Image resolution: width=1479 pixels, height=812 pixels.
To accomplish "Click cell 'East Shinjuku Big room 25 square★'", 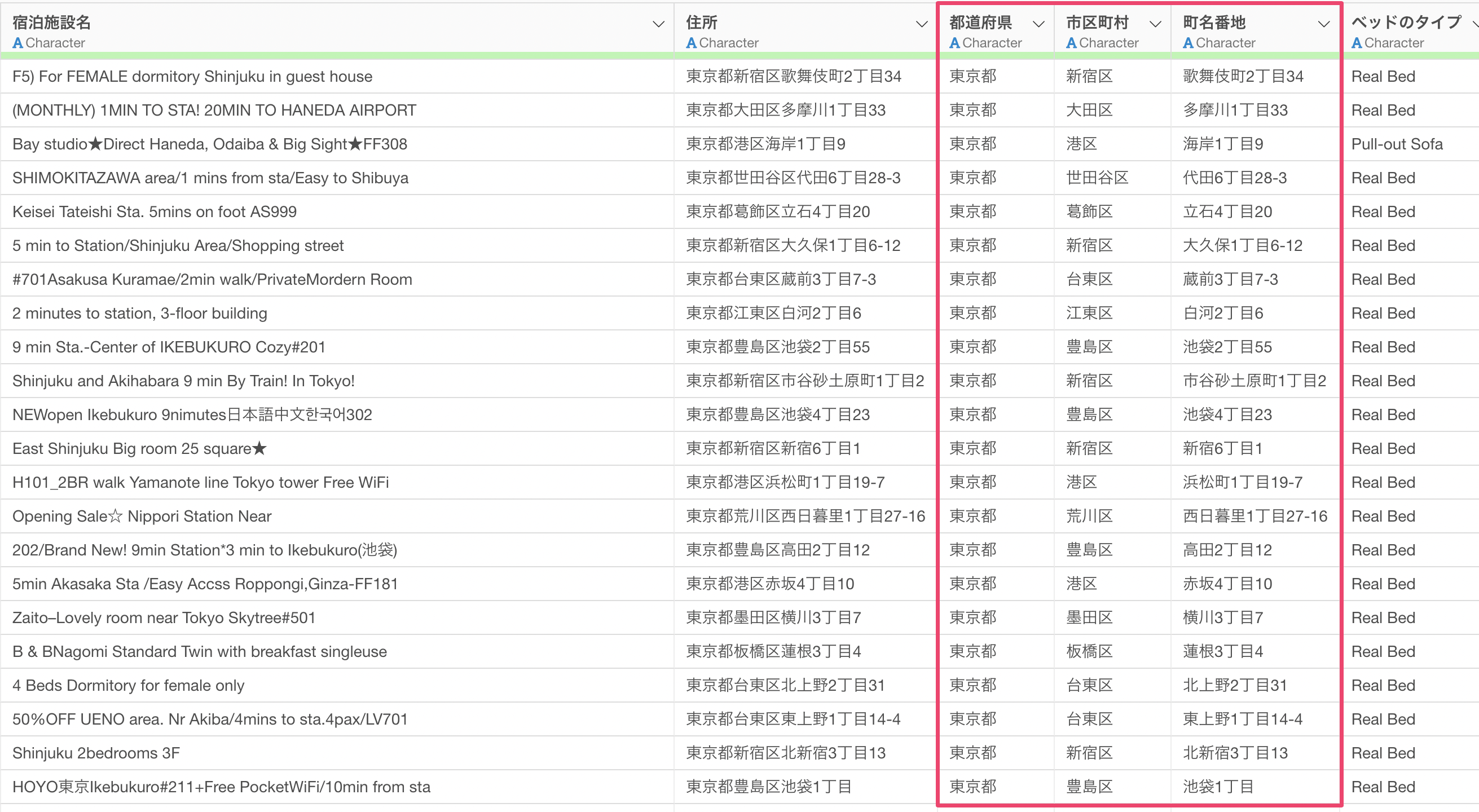I will (337, 449).
